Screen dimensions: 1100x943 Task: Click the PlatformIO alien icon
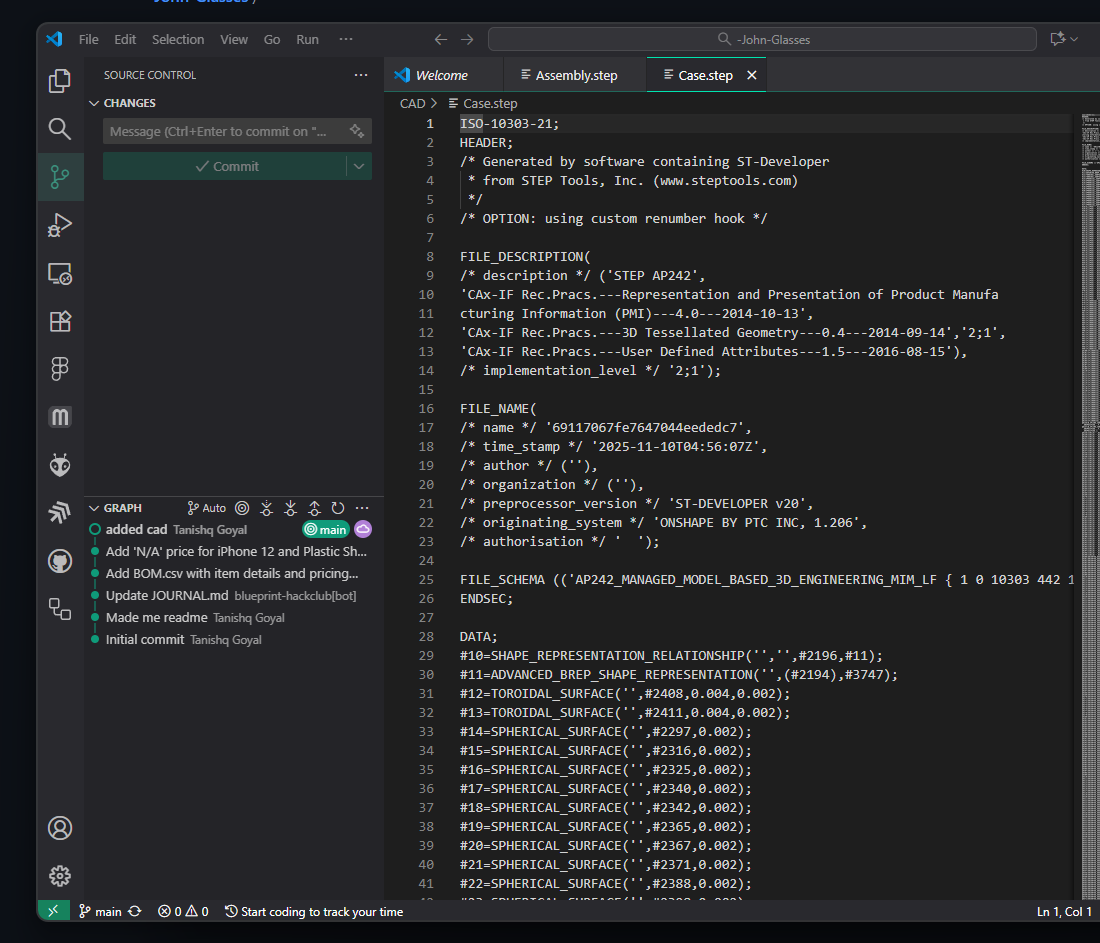pos(60,465)
